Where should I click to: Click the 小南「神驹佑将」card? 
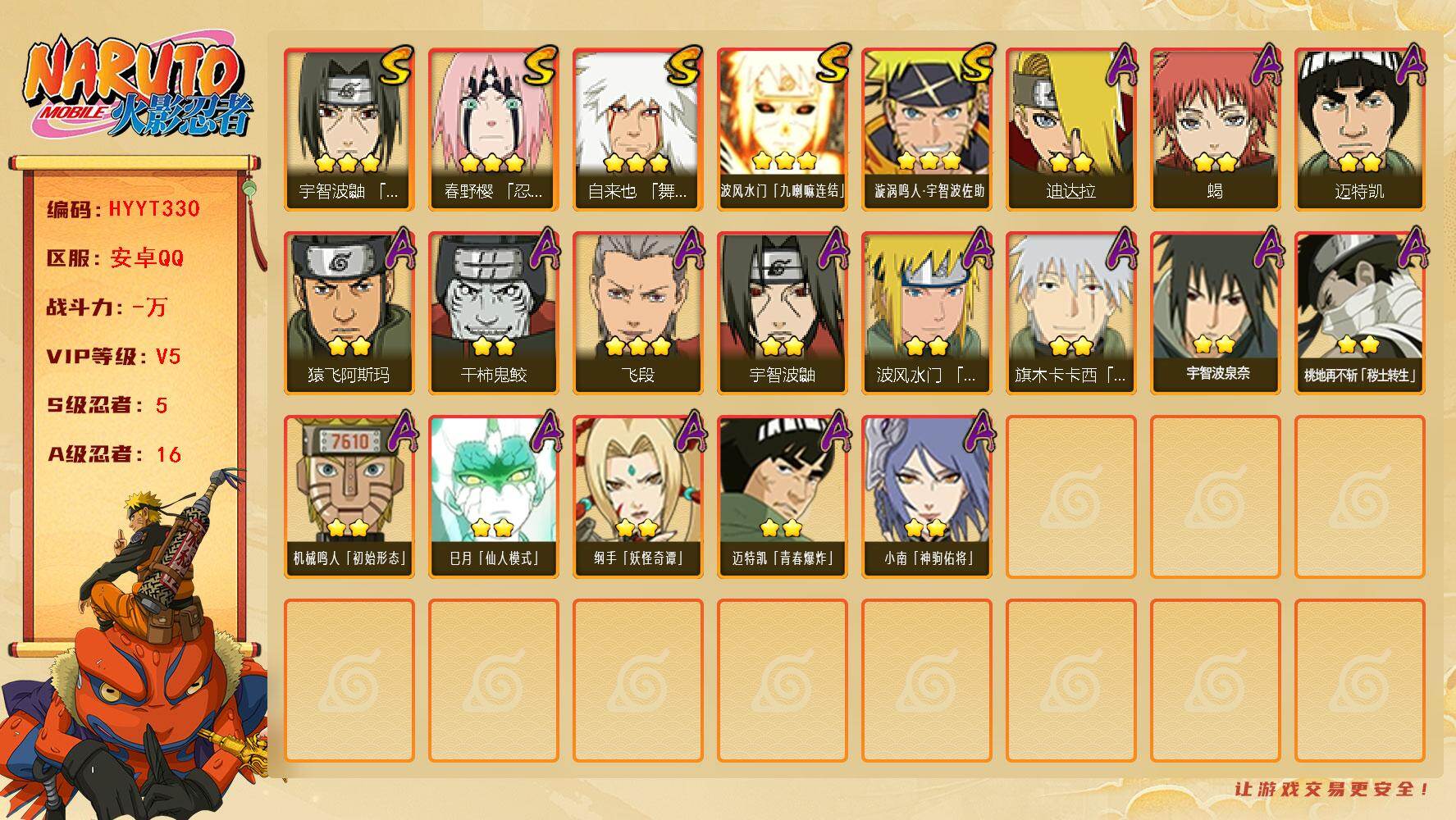(926, 497)
